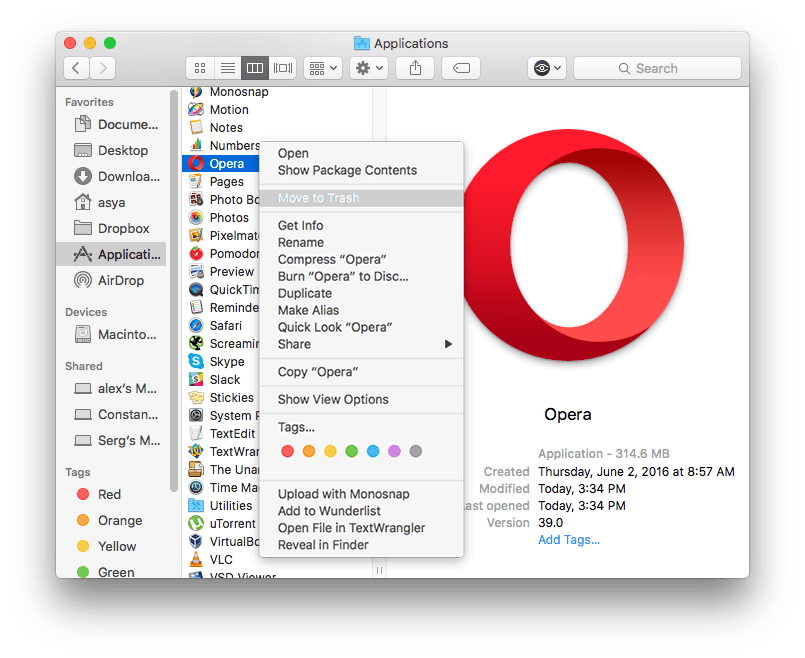Expand the Share submenu
The width and height of the screenshot is (805, 658).
[x=293, y=344]
